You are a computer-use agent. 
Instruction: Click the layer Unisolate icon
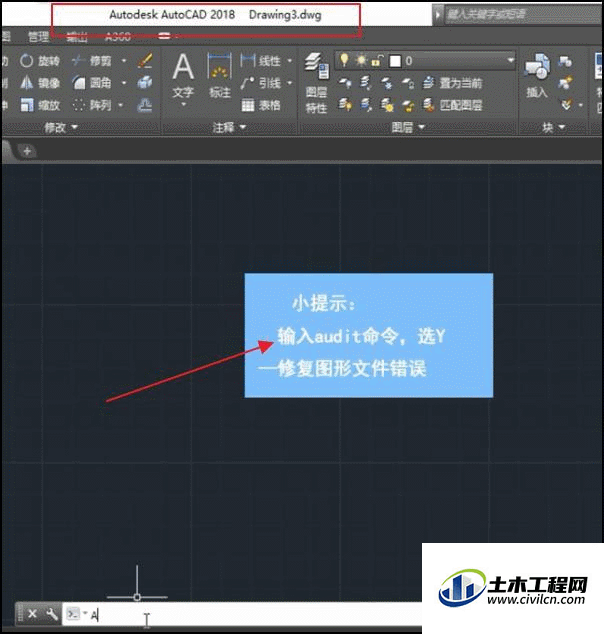[365, 105]
